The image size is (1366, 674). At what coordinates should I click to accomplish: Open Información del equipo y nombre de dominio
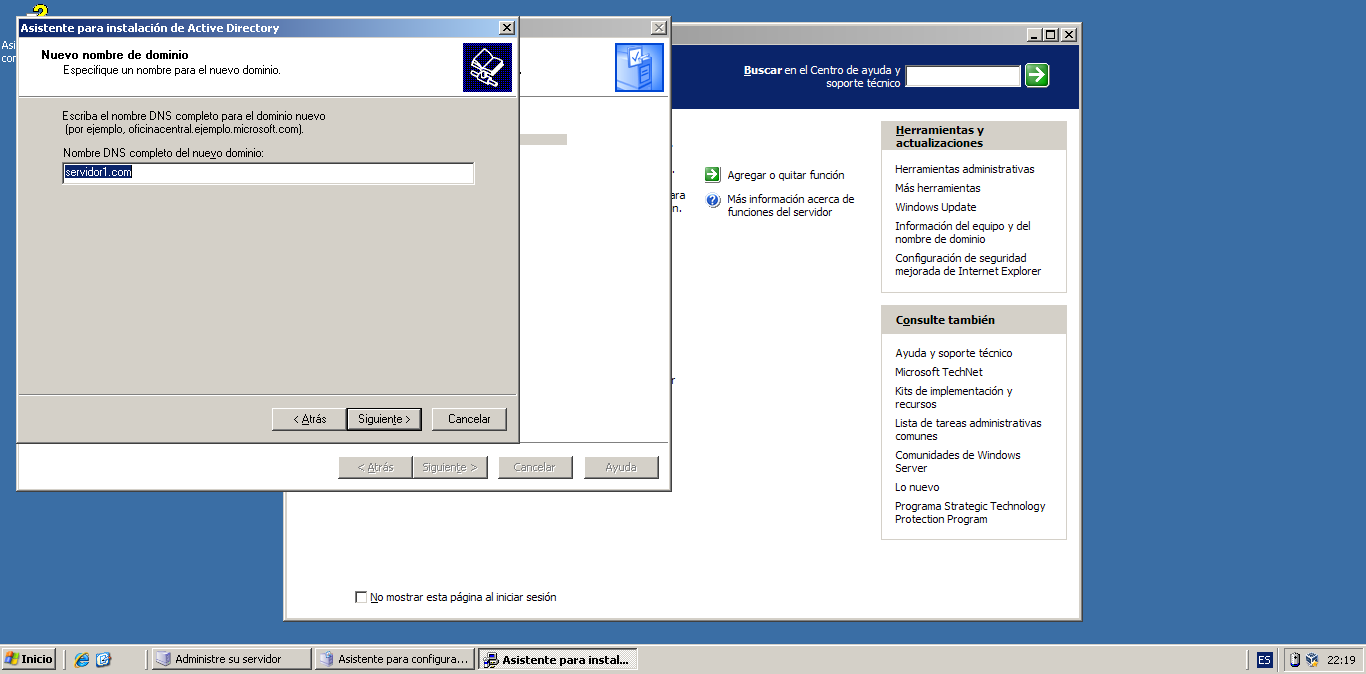pos(963,232)
